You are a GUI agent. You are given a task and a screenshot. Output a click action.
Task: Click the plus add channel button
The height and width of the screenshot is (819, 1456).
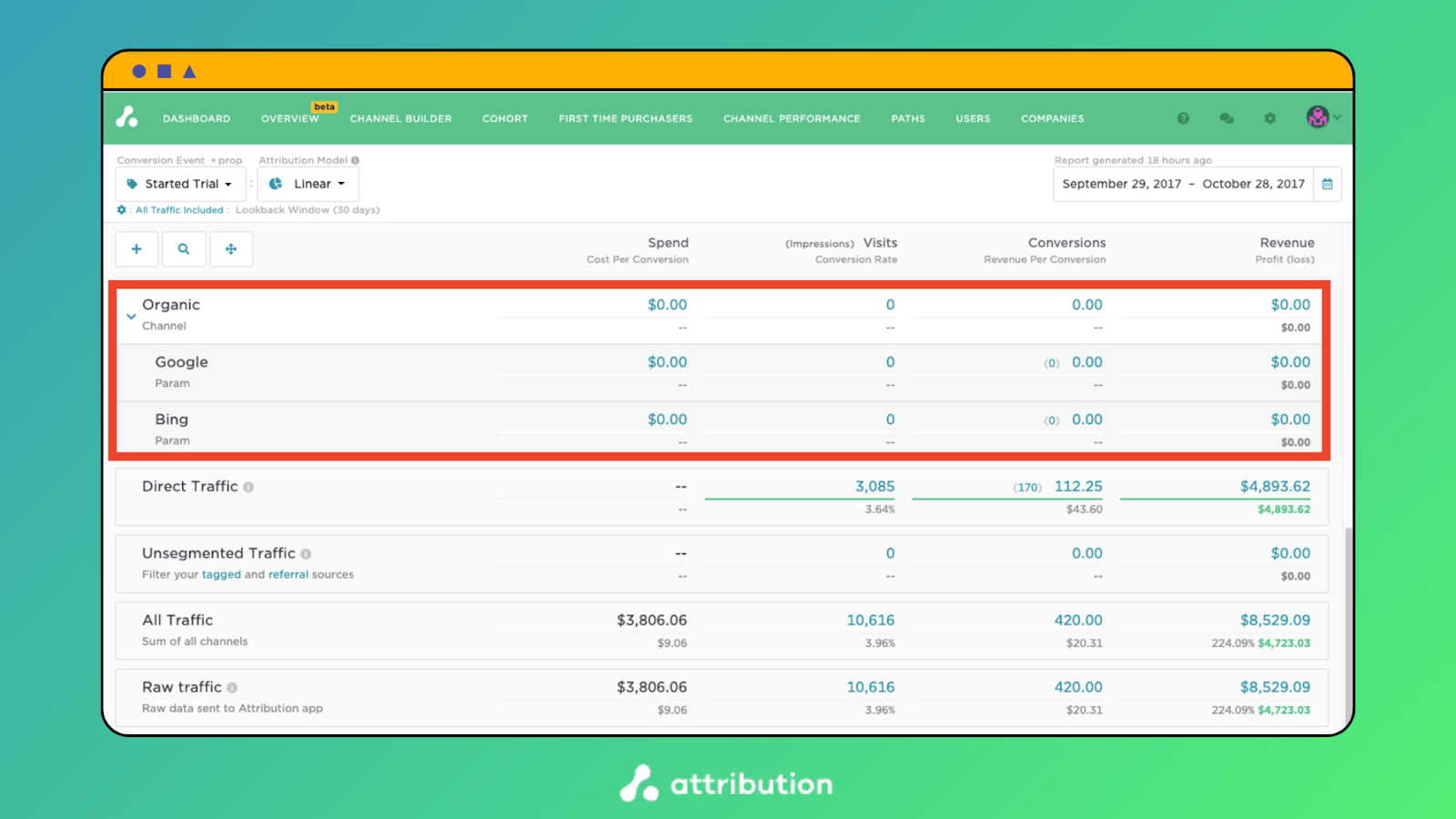[136, 249]
